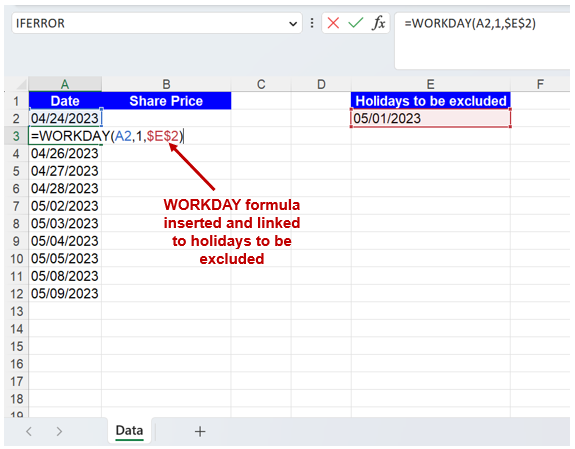The width and height of the screenshot is (575, 449).
Task: Select row 3 header
Action: 16,136
